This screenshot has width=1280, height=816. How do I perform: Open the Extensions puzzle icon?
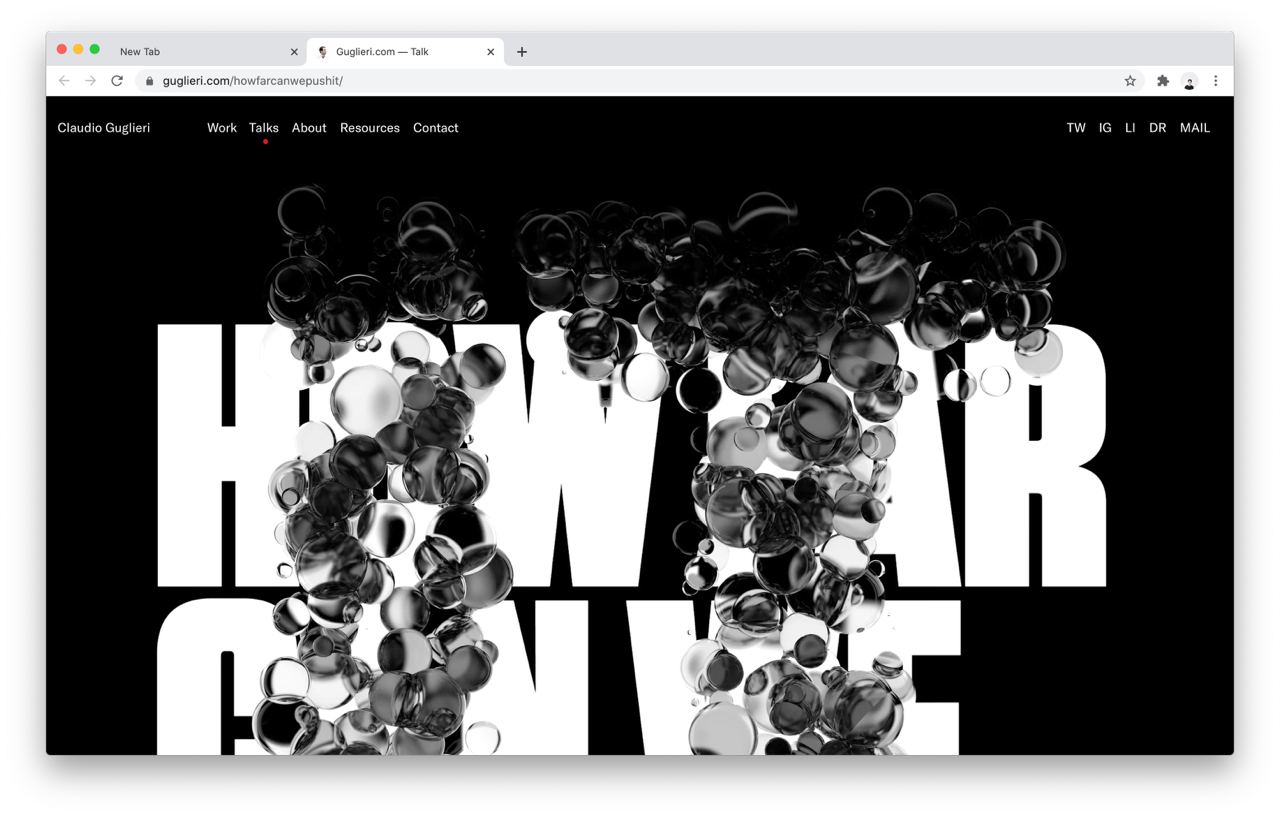point(1163,81)
